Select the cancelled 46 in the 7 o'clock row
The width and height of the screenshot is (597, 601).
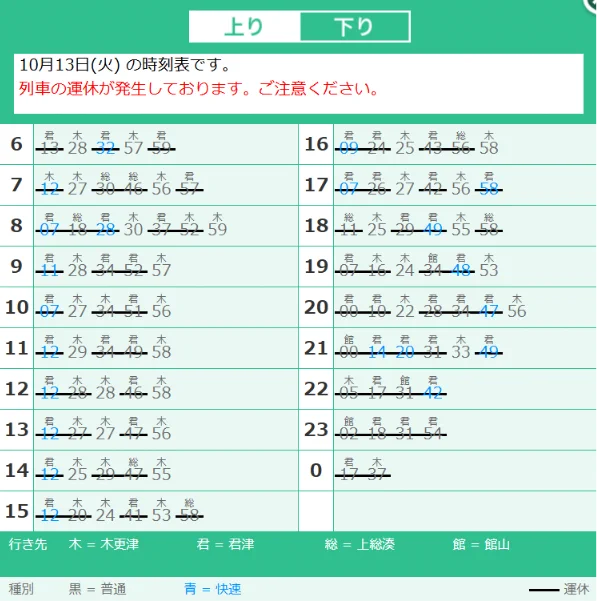pos(133,189)
